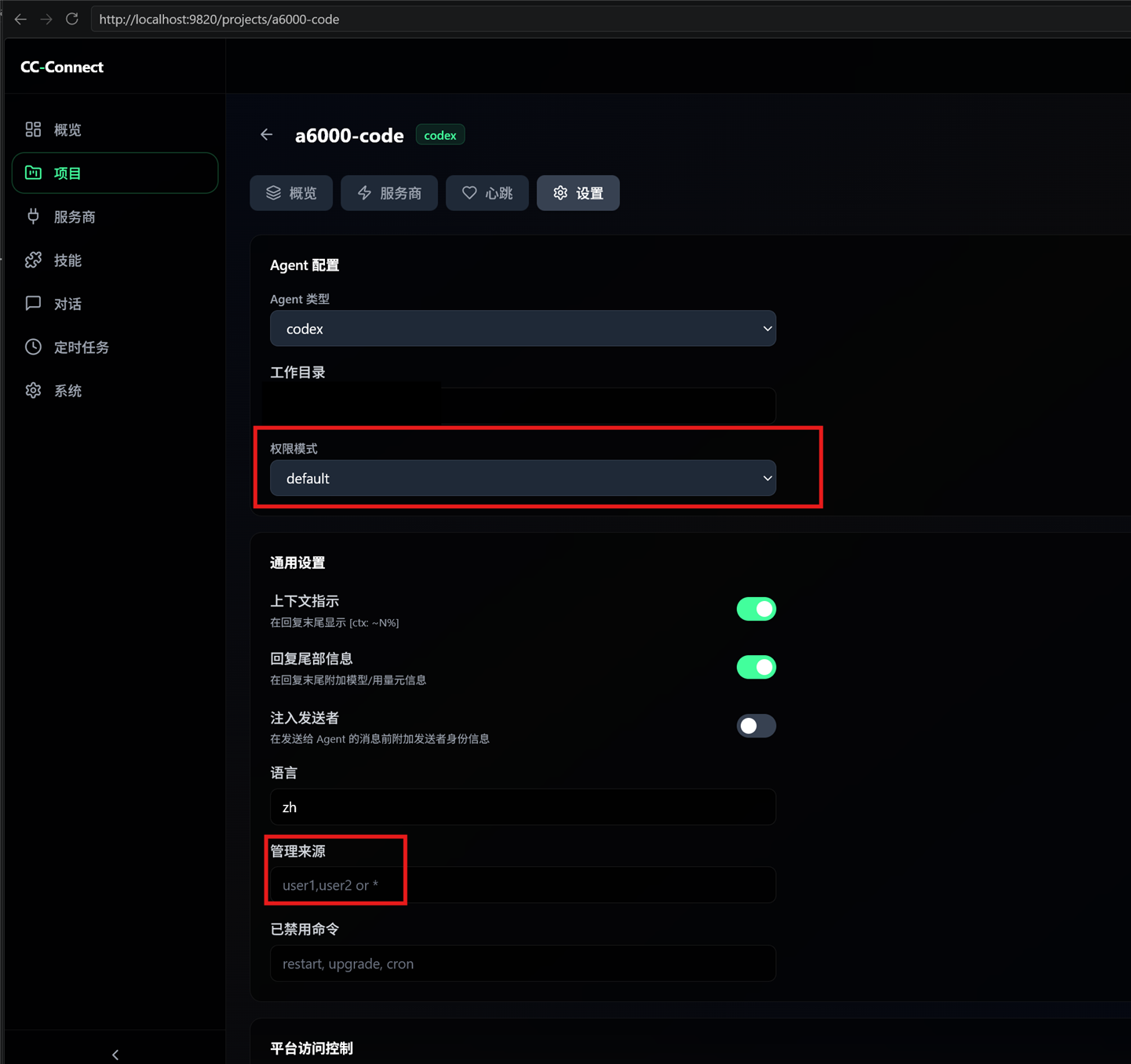Image resolution: width=1131 pixels, height=1064 pixels.
Task: Click the localhost URL address bar
Action: point(611,19)
